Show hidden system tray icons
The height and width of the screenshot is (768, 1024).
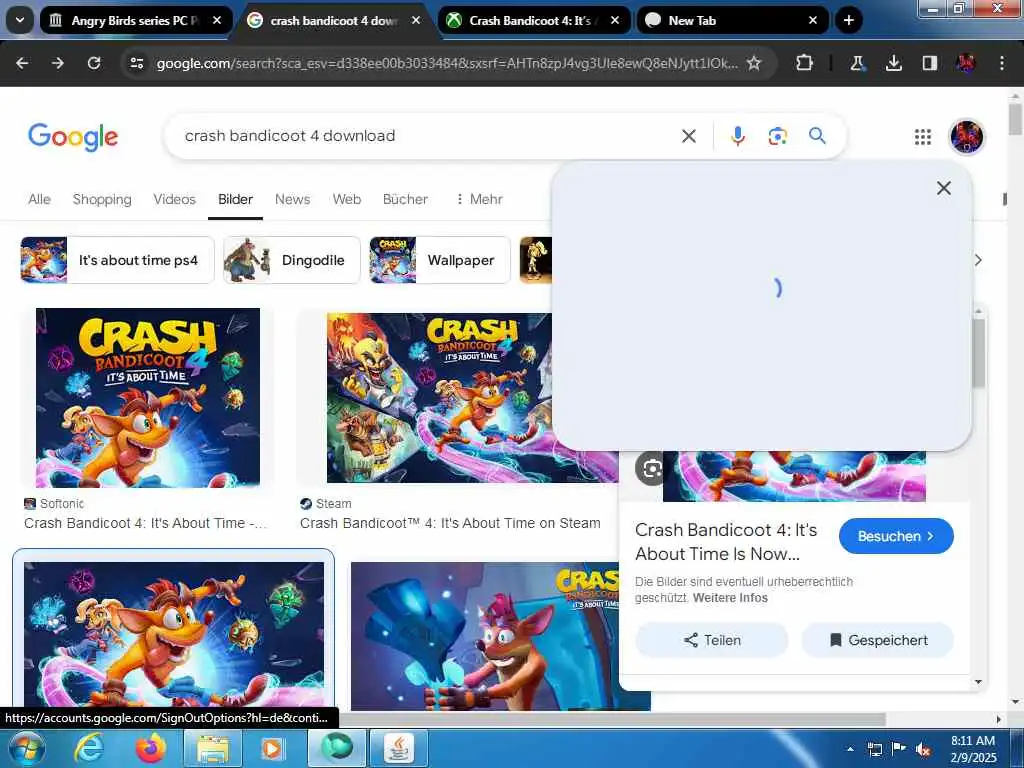850,748
